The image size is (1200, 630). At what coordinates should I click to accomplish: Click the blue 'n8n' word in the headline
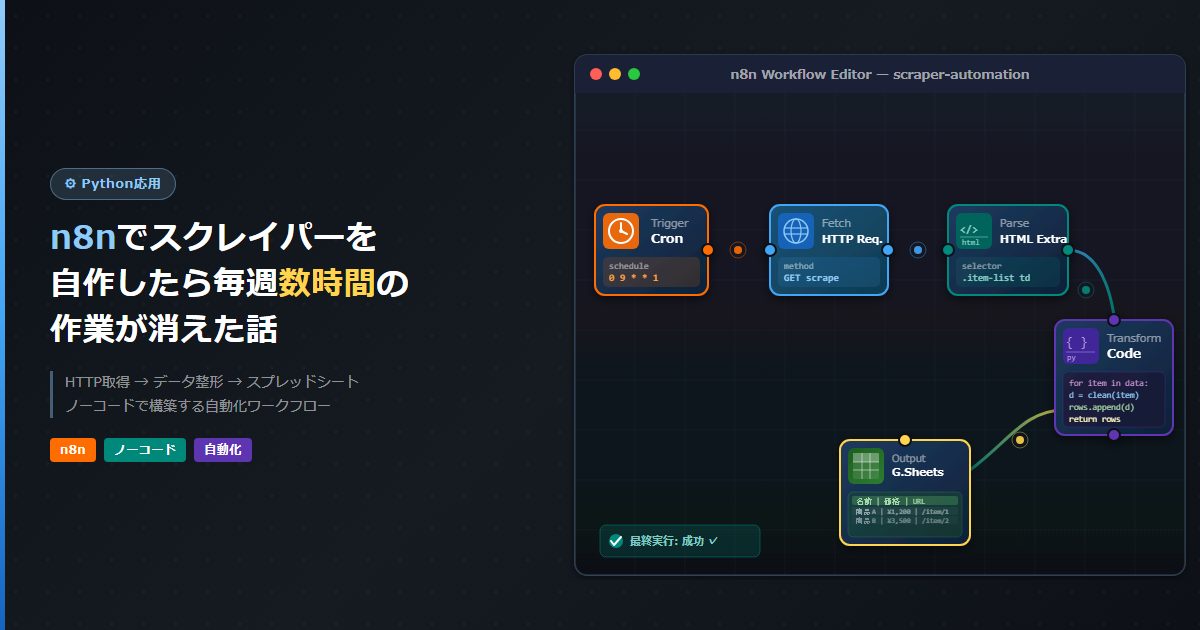[84, 238]
